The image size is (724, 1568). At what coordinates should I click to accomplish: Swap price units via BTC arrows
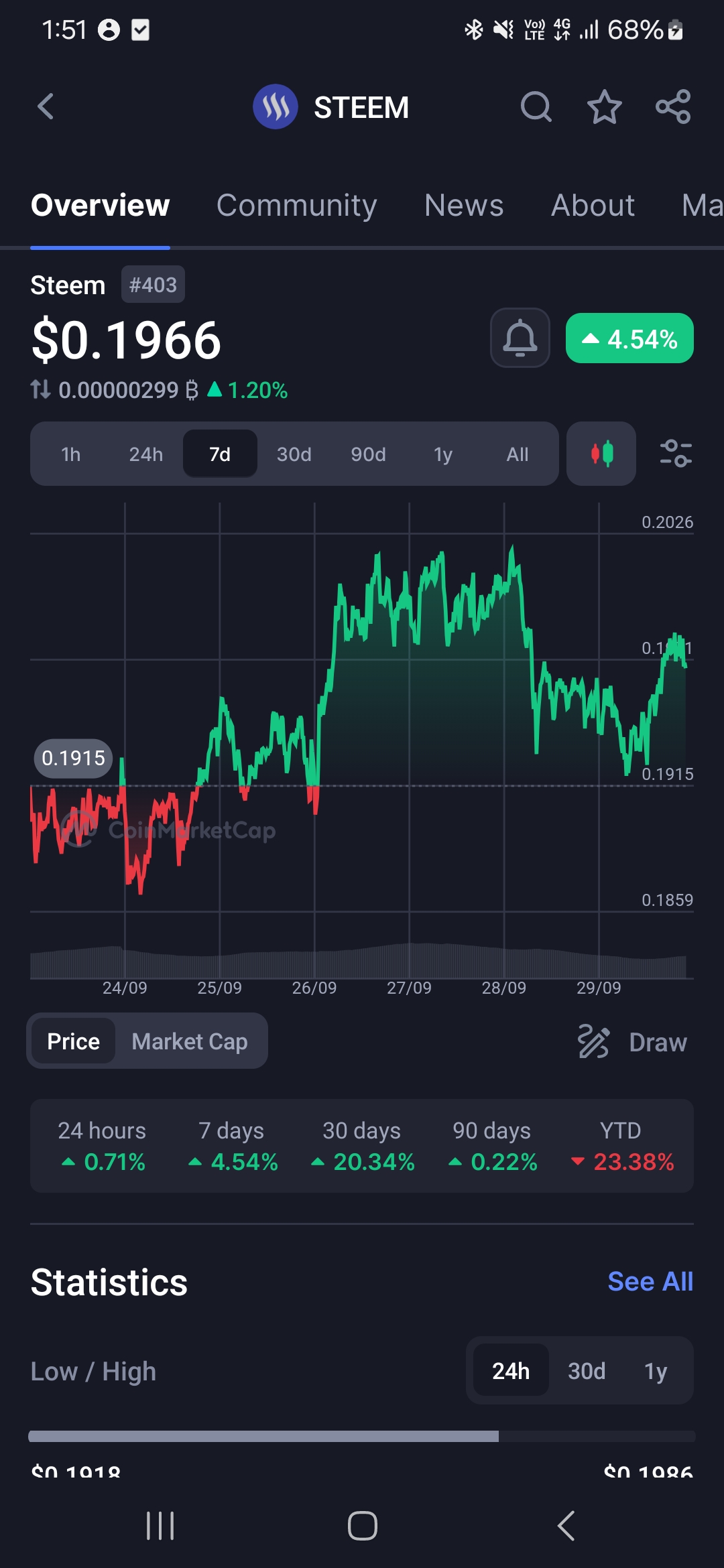coord(40,389)
